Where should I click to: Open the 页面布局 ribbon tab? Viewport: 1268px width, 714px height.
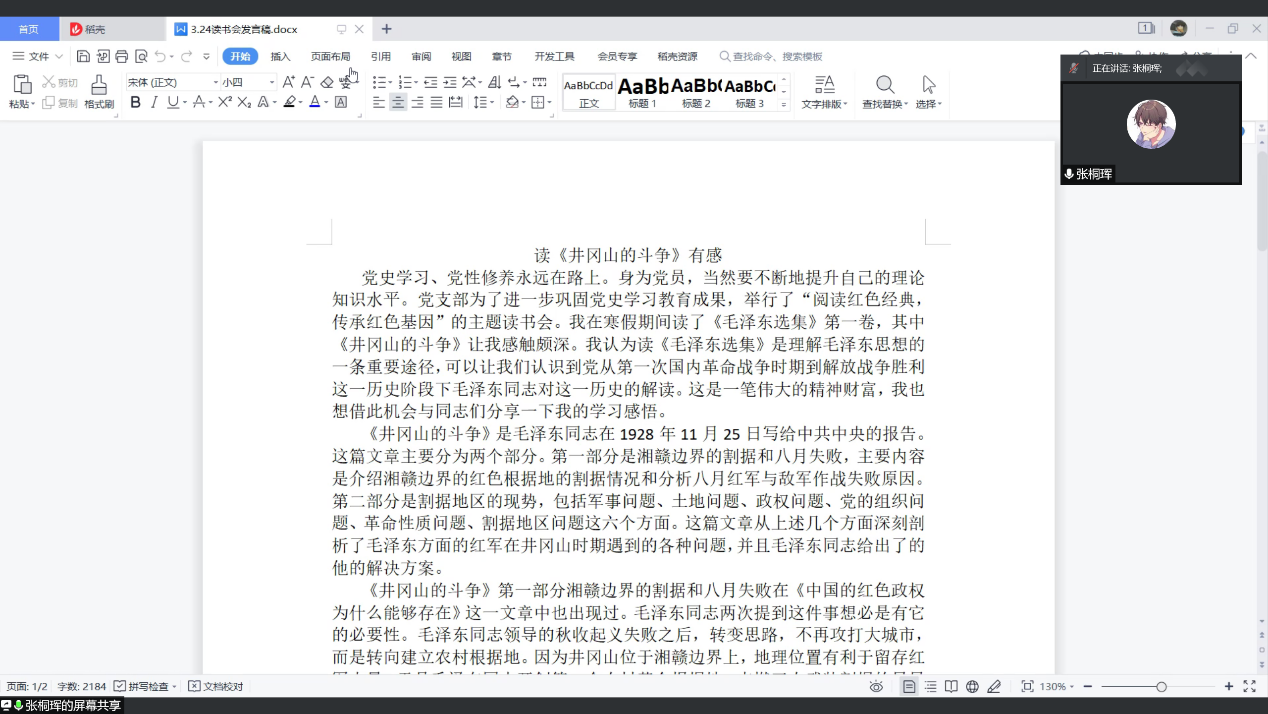330,57
